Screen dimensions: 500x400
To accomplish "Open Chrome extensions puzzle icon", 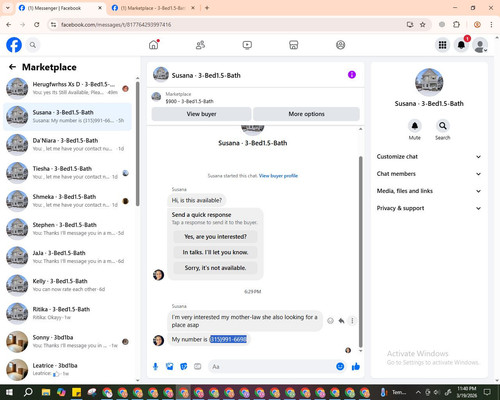I will pos(456,25).
